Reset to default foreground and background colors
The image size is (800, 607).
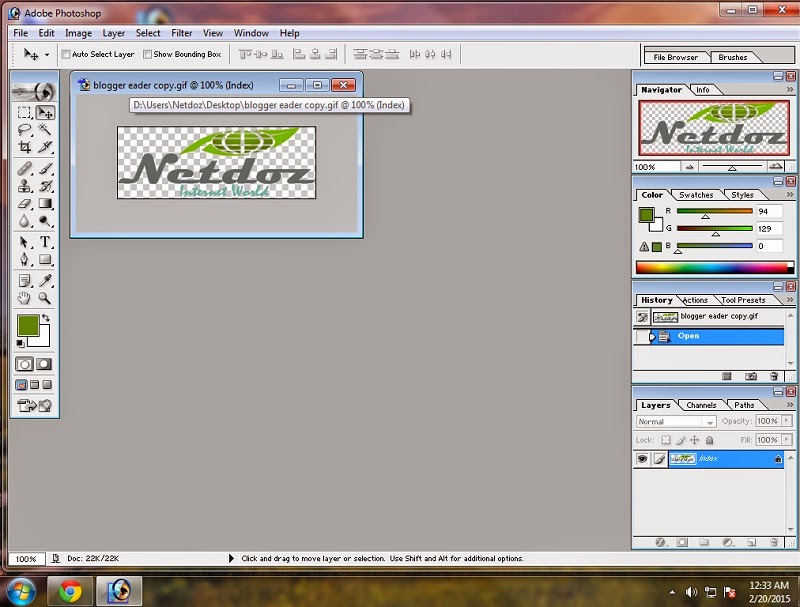pos(20,343)
